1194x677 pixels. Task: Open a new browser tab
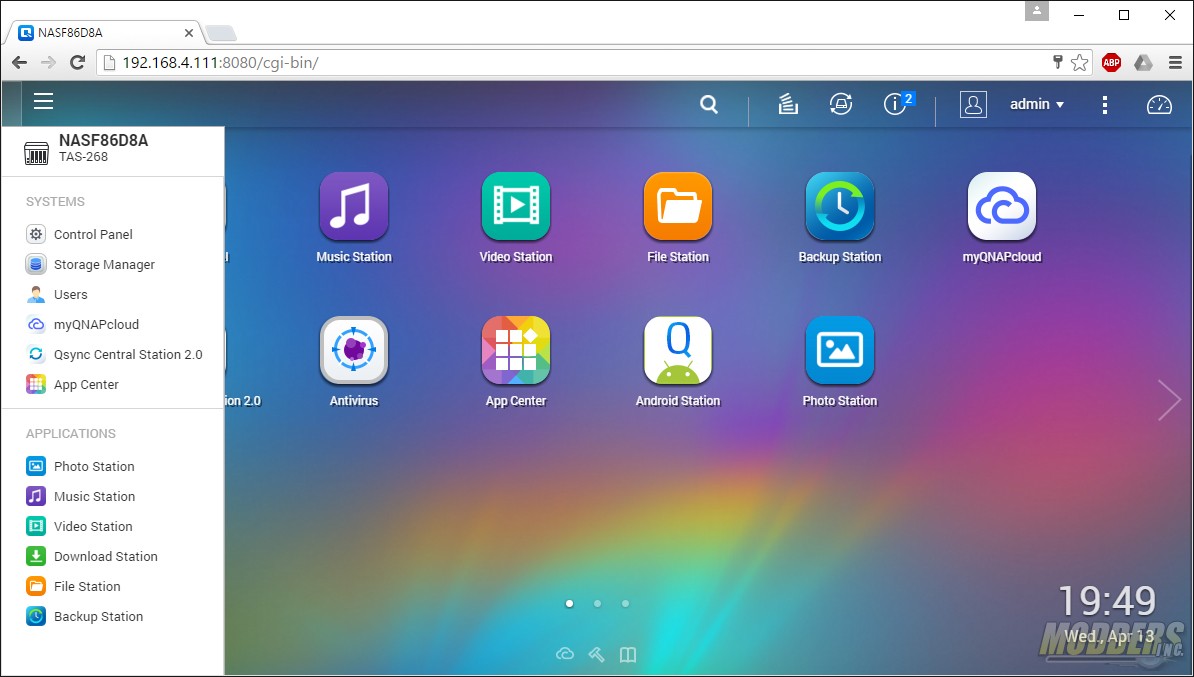tap(221, 34)
